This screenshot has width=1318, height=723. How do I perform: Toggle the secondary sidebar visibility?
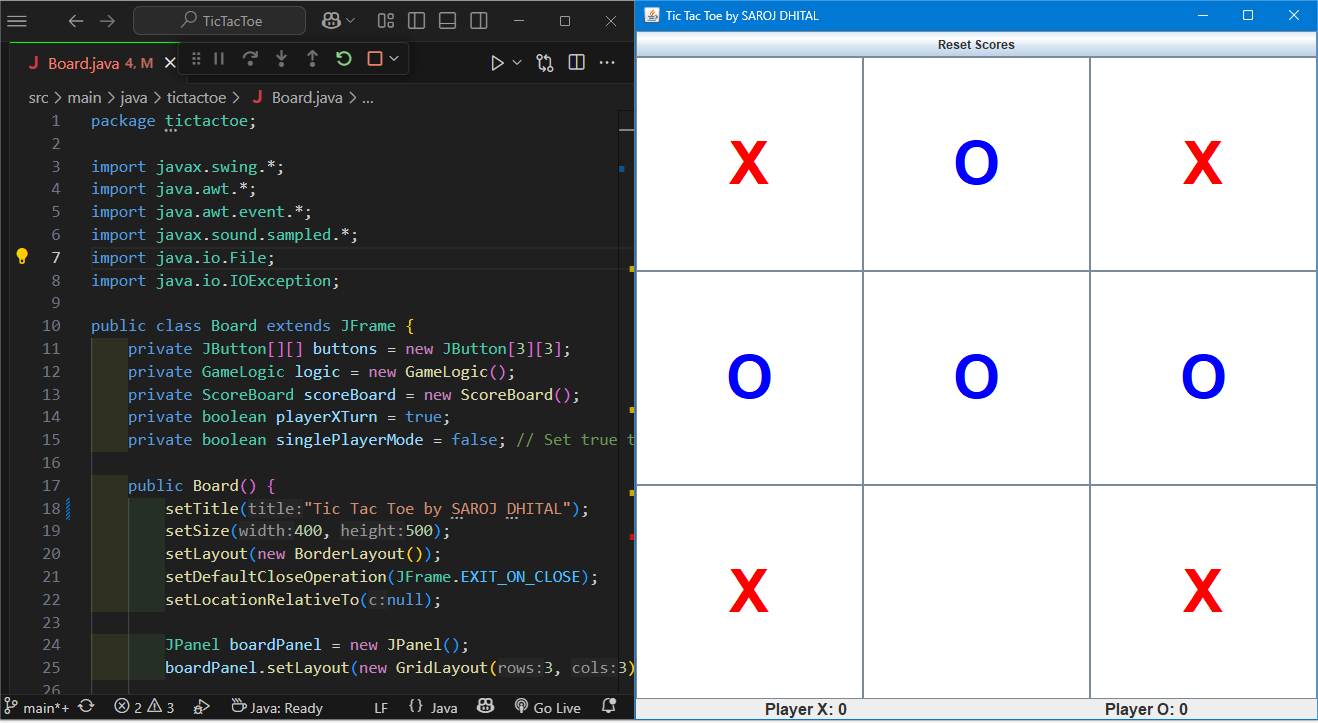click(x=478, y=20)
